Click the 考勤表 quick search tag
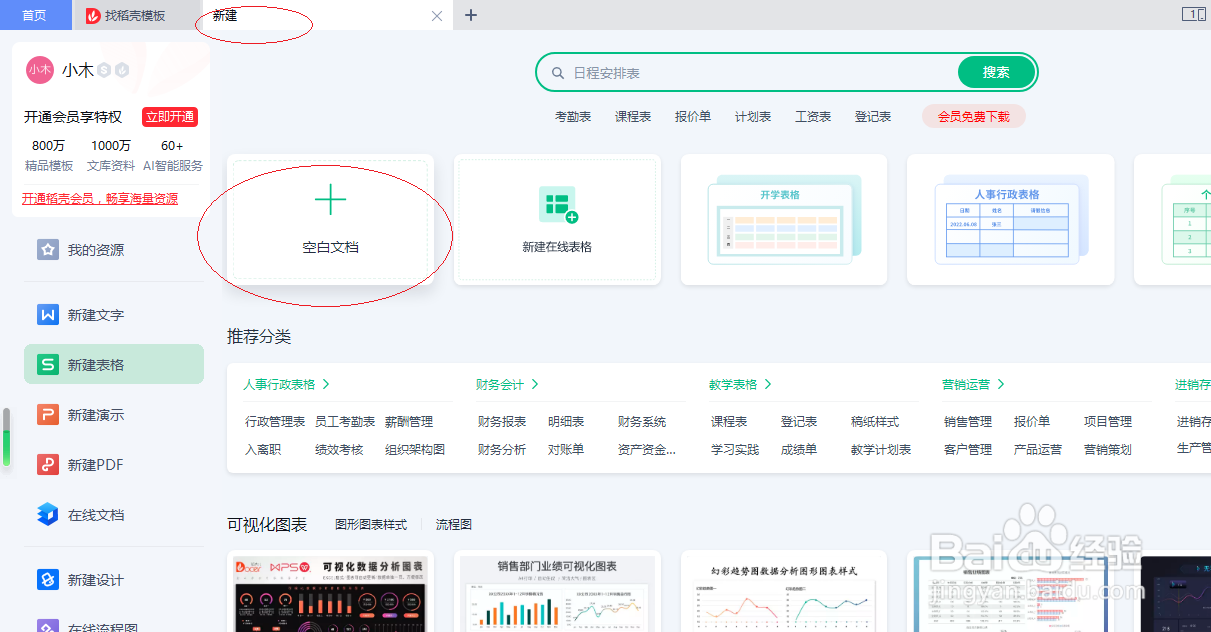 [x=573, y=117]
